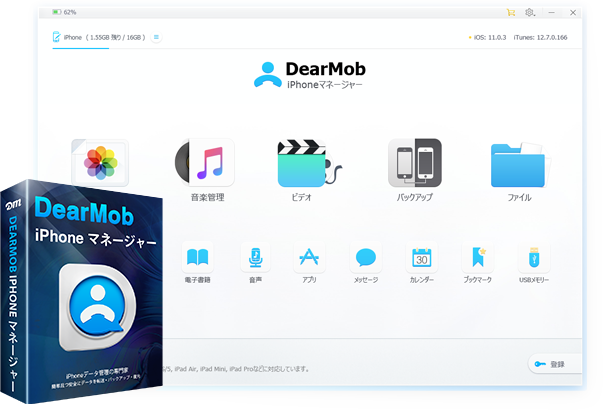Expand the device list menu button
The height and width of the screenshot is (410, 603).
[156, 37]
